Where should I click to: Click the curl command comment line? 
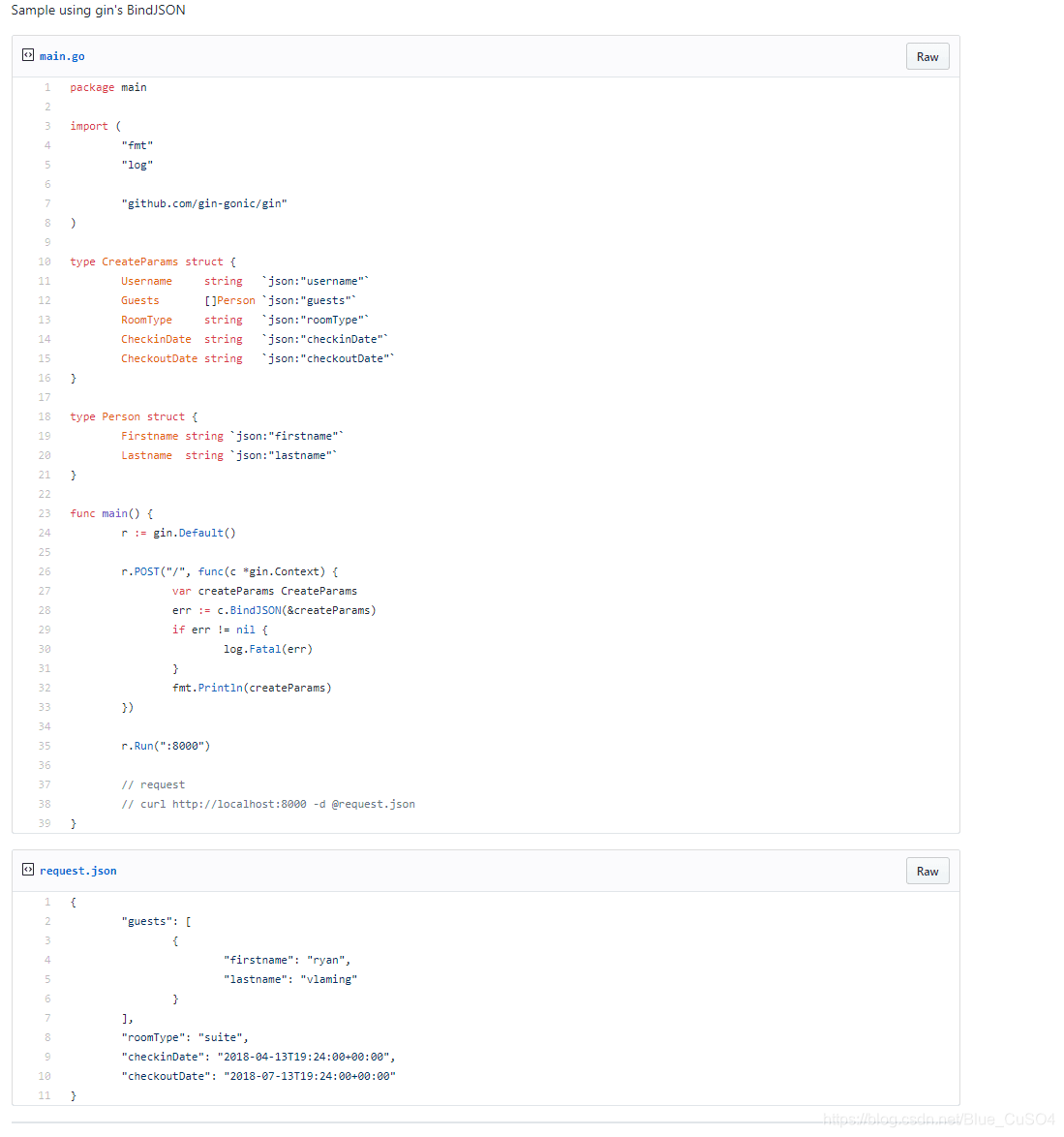[x=268, y=804]
